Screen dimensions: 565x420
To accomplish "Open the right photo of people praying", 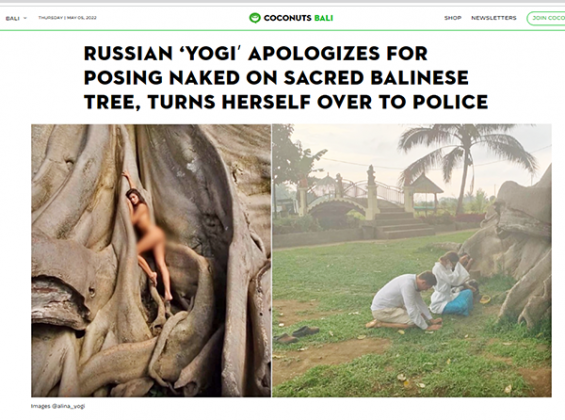I will coord(412,260).
